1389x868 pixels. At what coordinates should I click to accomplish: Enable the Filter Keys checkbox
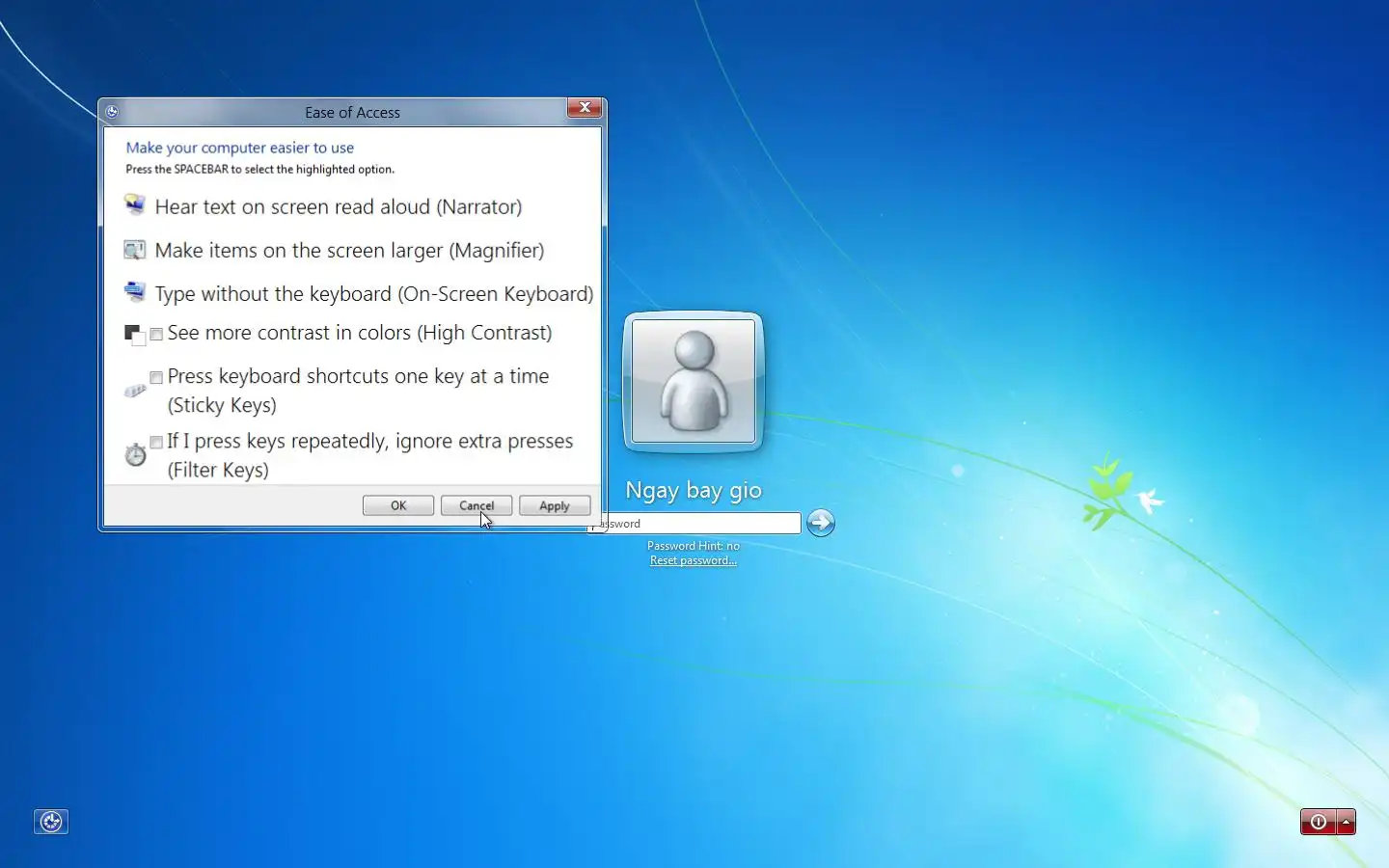pyautogui.click(x=156, y=443)
